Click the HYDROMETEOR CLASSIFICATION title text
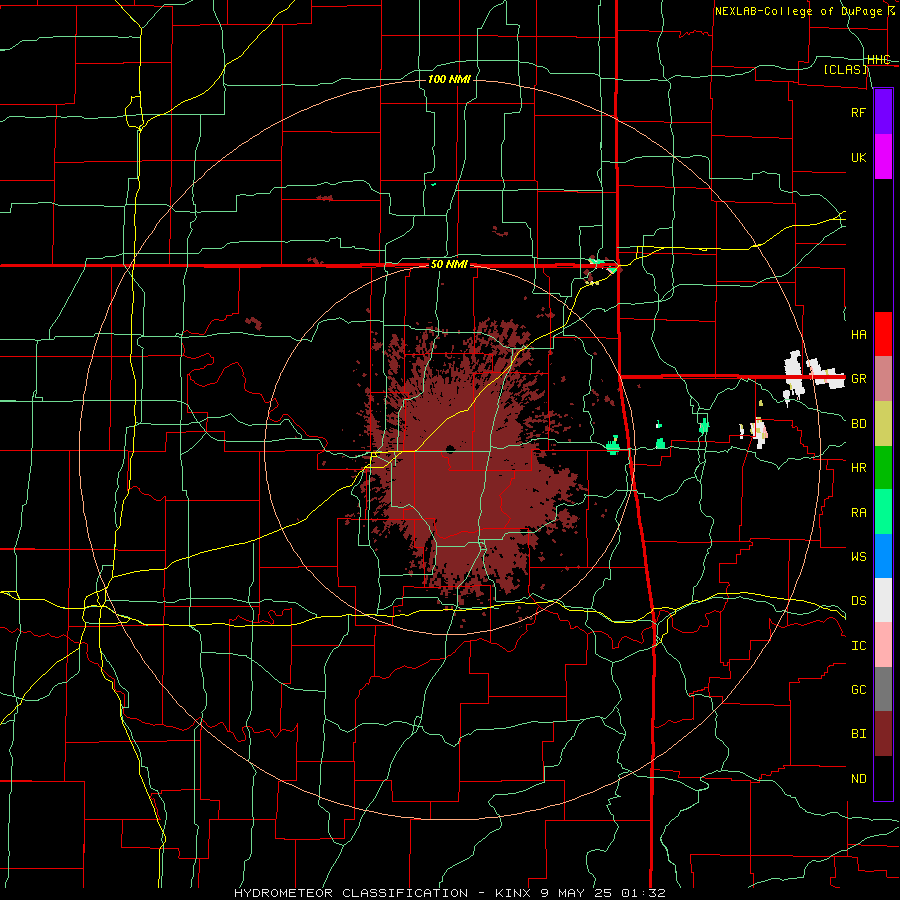Screen dimensions: 900x900 coord(351,893)
